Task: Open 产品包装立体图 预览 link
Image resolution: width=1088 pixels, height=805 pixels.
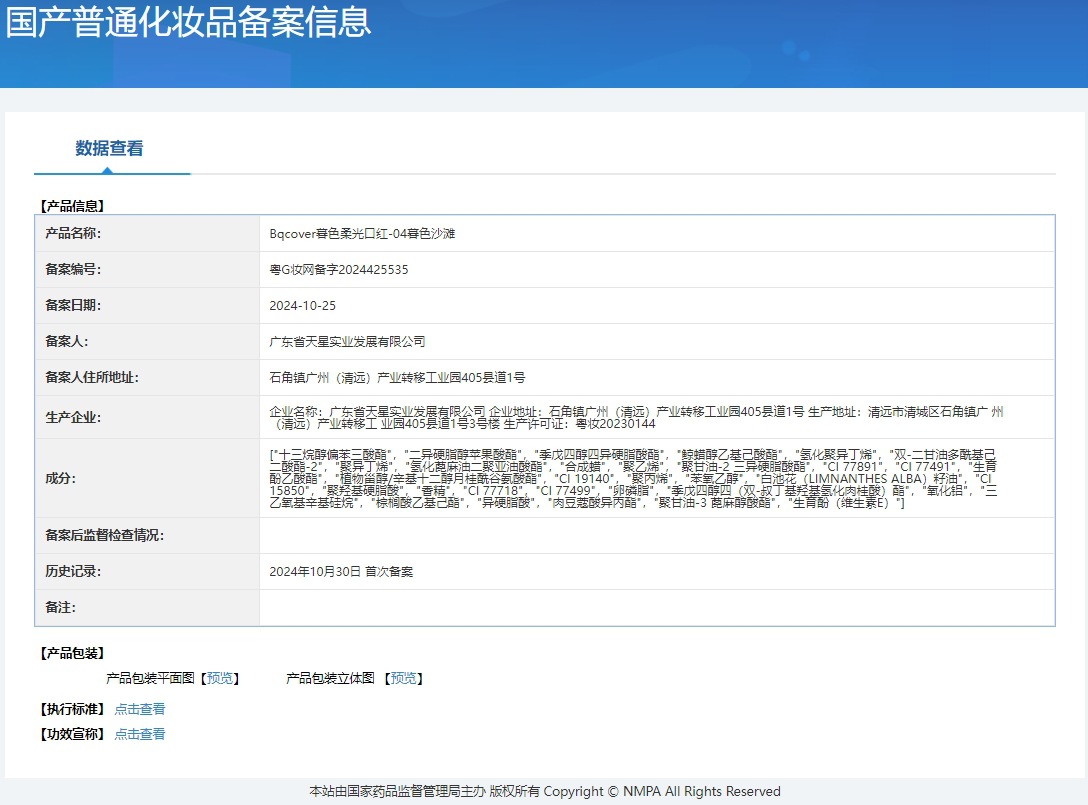Action: coord(404,678)
